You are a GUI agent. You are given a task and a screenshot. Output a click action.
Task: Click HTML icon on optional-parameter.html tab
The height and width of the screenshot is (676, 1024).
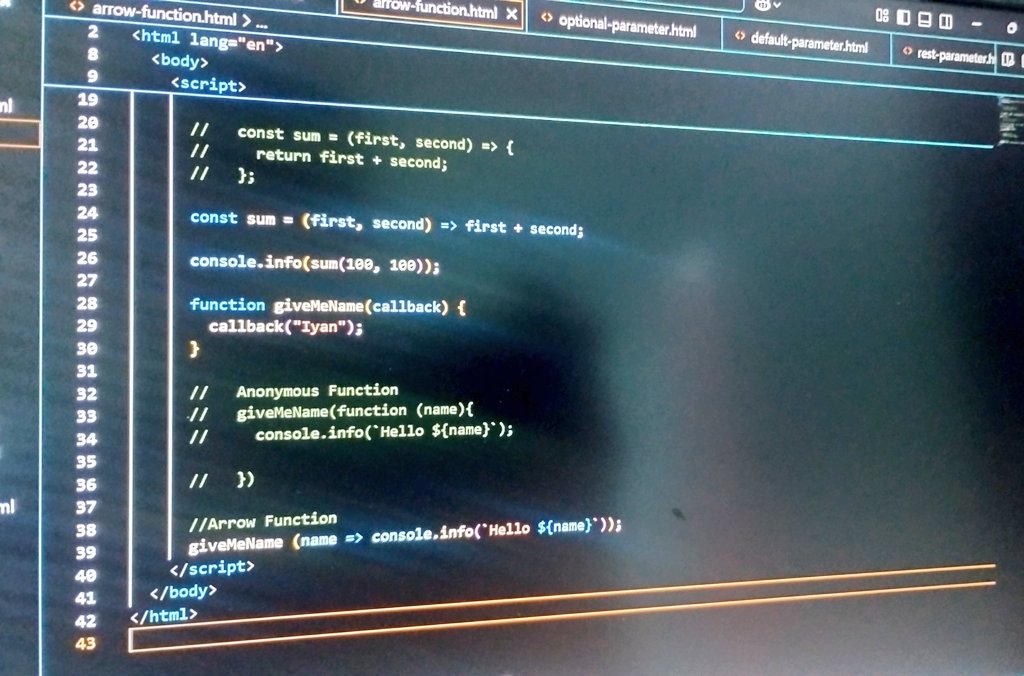[546, 17]
